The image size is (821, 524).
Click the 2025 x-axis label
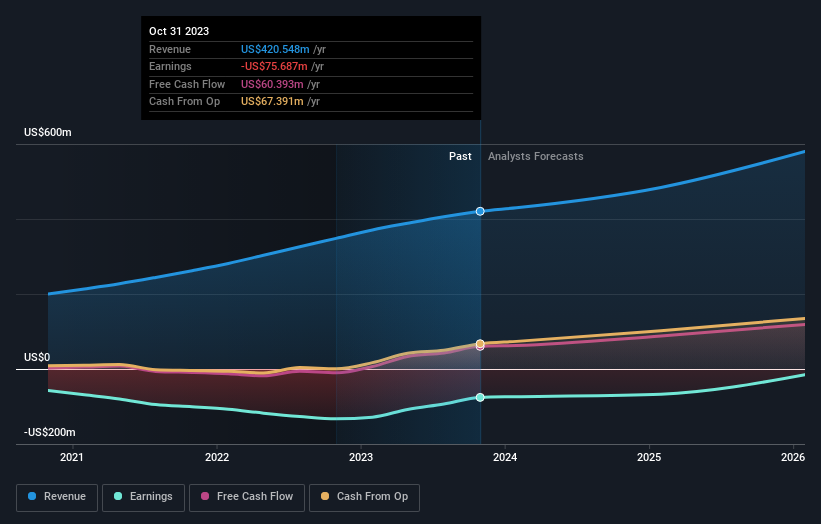pos(649,457)
